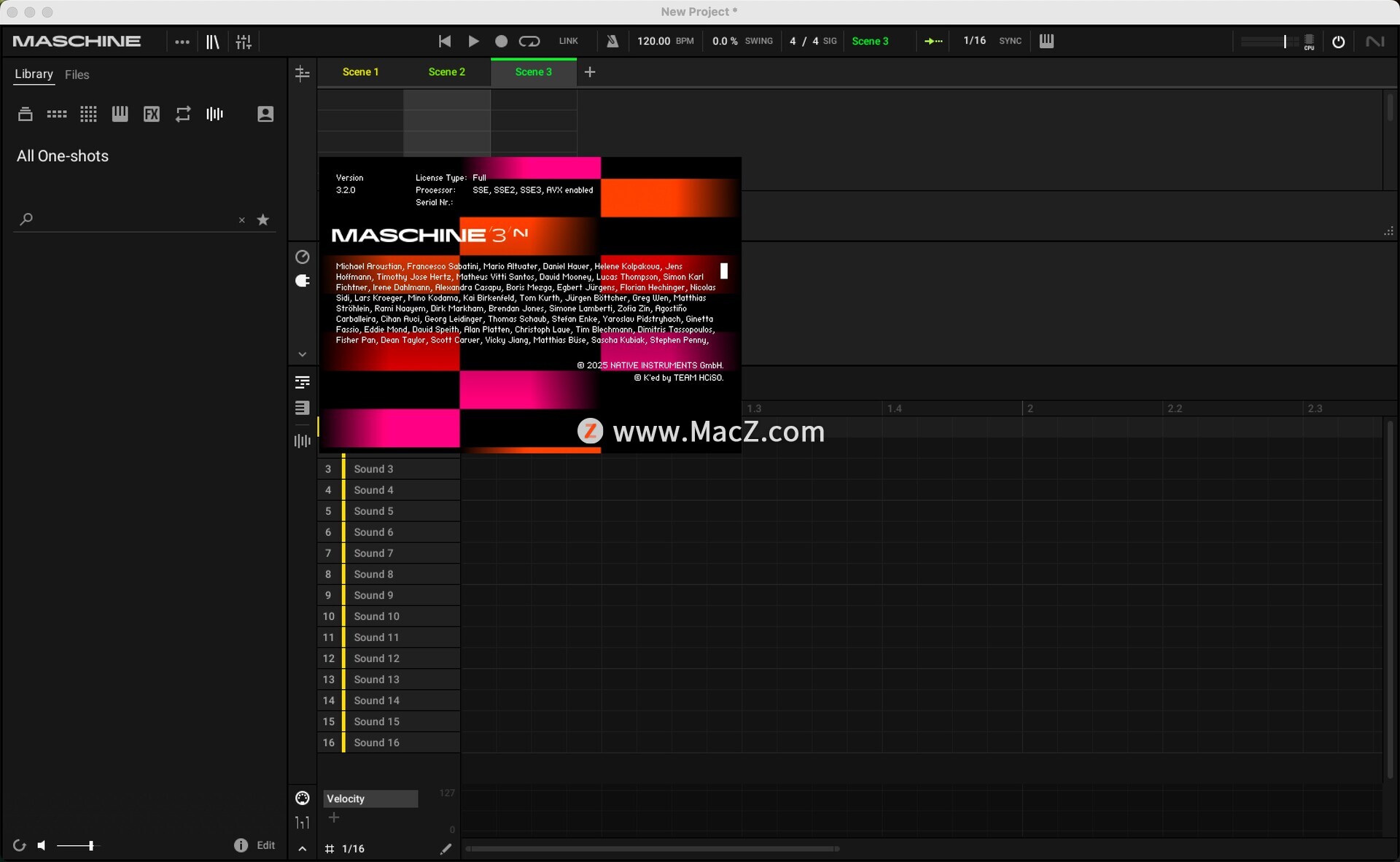Toggle the audio engine power button
Screen dimensions: 1400x862
(x=1338, y=42)
